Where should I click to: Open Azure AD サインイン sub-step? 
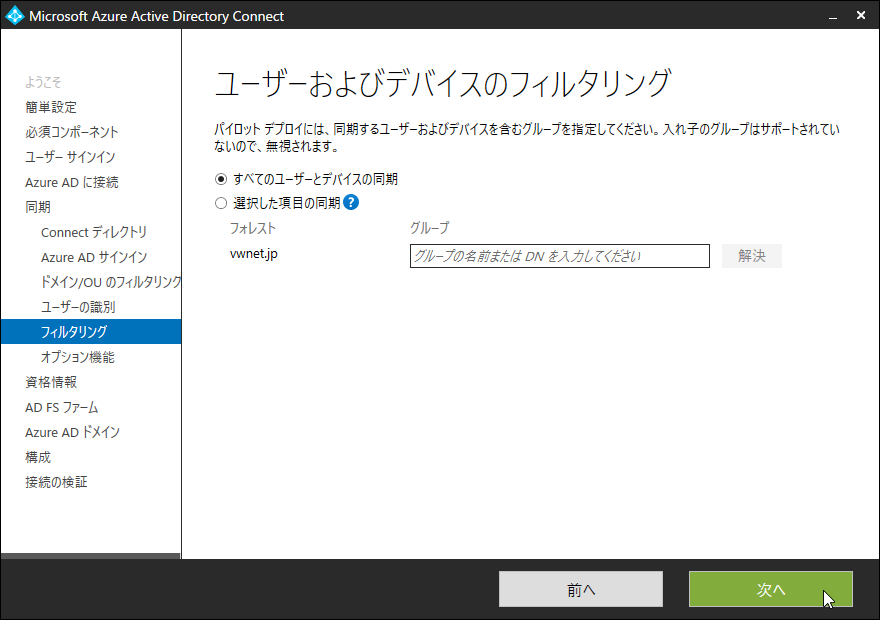tap(94, 258)
